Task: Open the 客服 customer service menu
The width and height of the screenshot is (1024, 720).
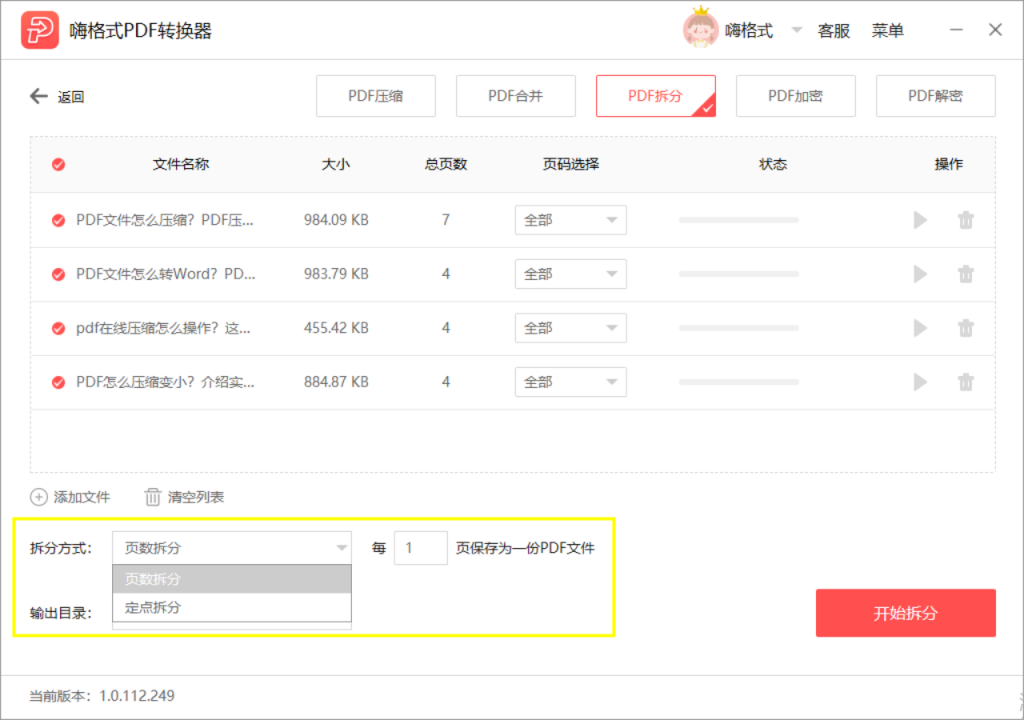Action: pos(834,31)
